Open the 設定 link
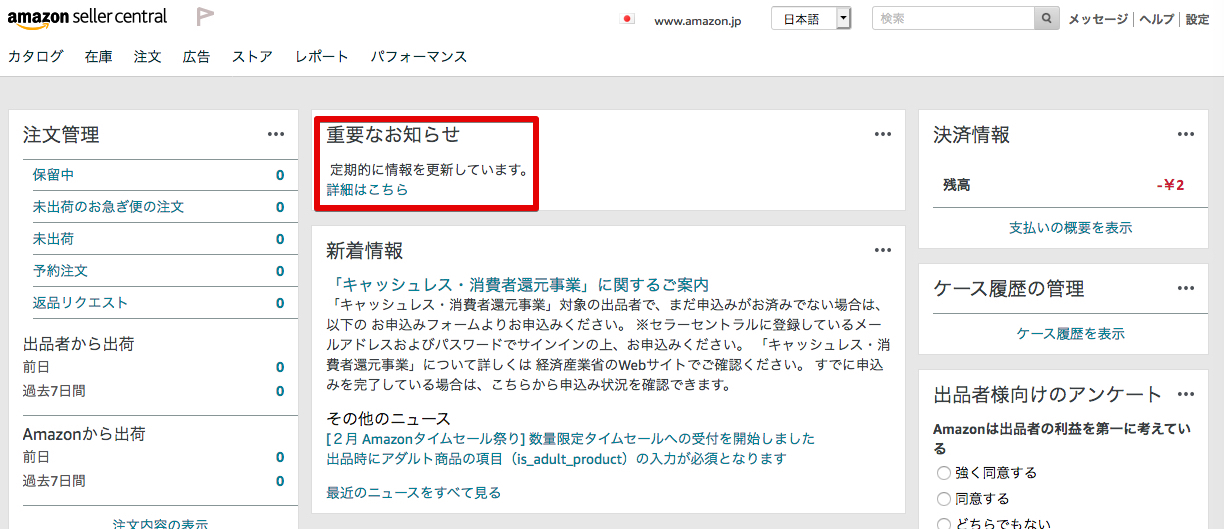 pos(1197,19)
